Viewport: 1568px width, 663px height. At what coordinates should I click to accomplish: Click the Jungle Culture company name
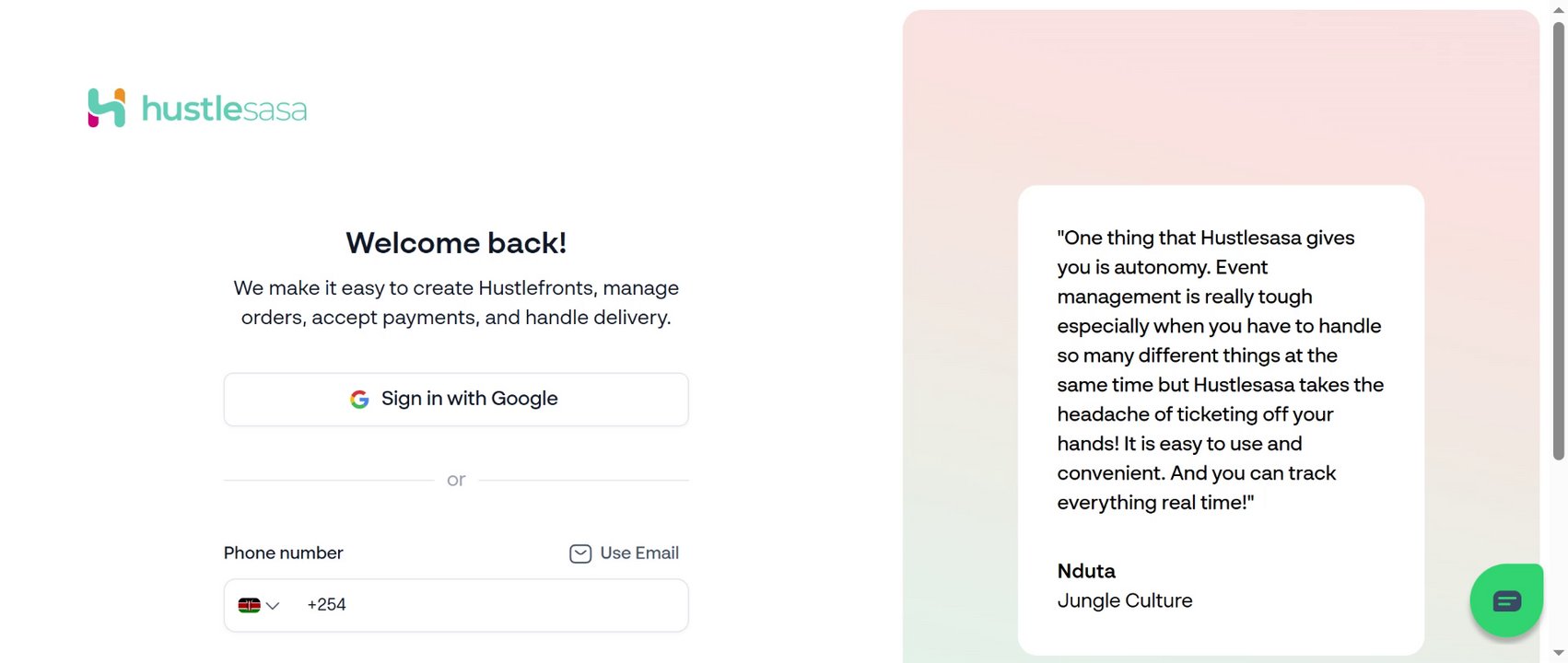click(x=1124, y=600)
